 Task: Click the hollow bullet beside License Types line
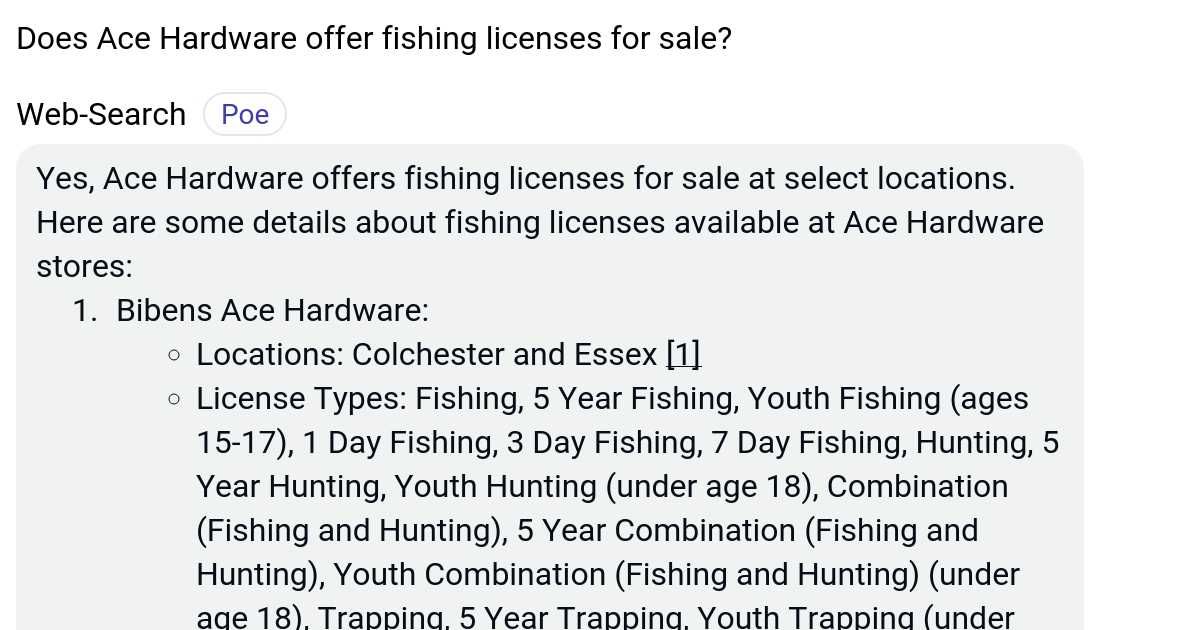[174, 398]
